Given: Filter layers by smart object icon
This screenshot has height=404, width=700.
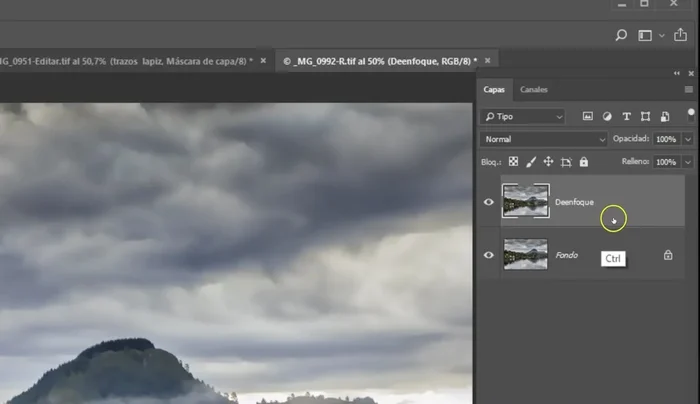Looking at the screenshot, I should pos(664,116).
